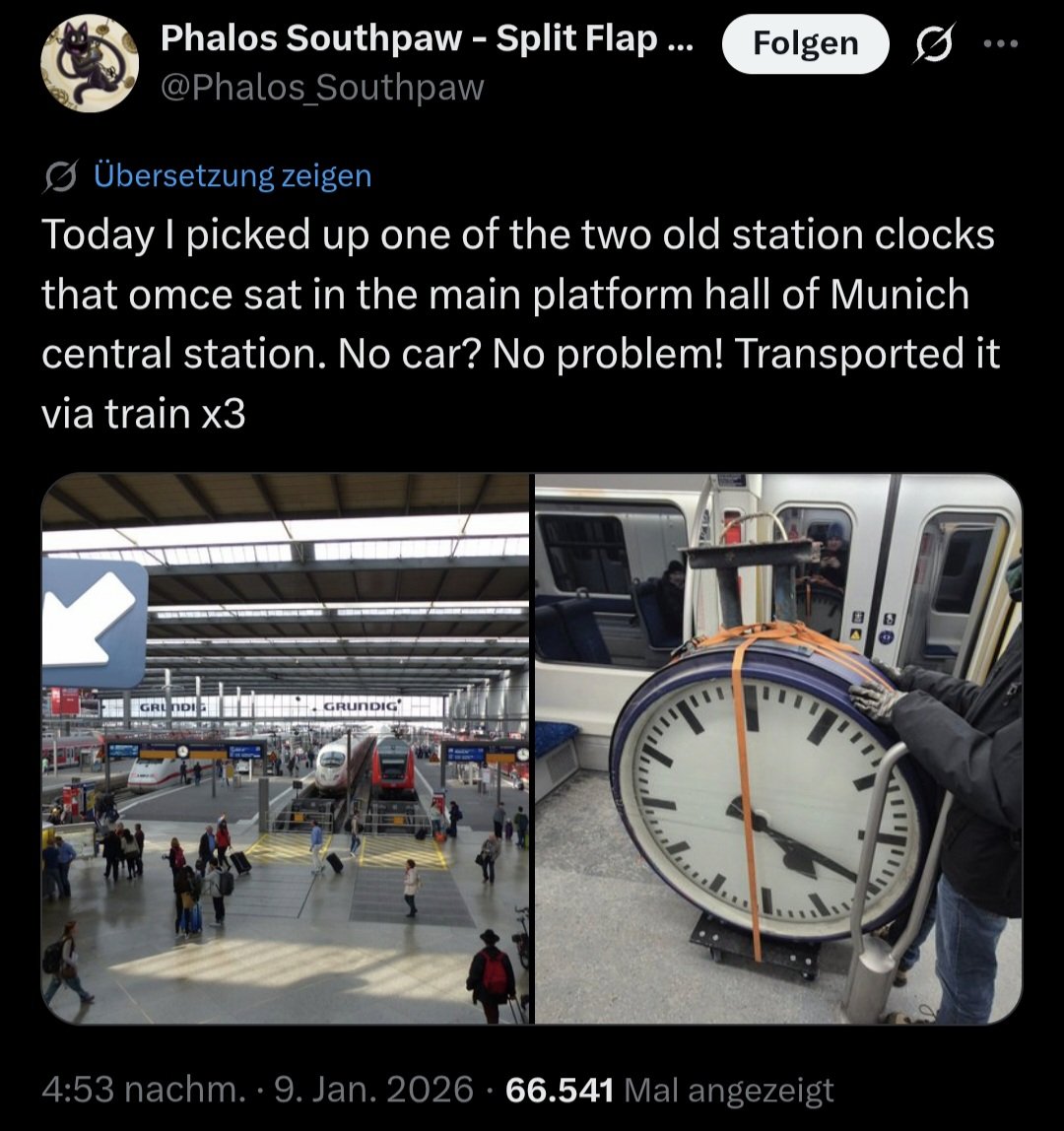The image size is (1064, 1131).
Task: Open the three-dot more options menu
Action: pyautogui.click(x=1001, y=44)
